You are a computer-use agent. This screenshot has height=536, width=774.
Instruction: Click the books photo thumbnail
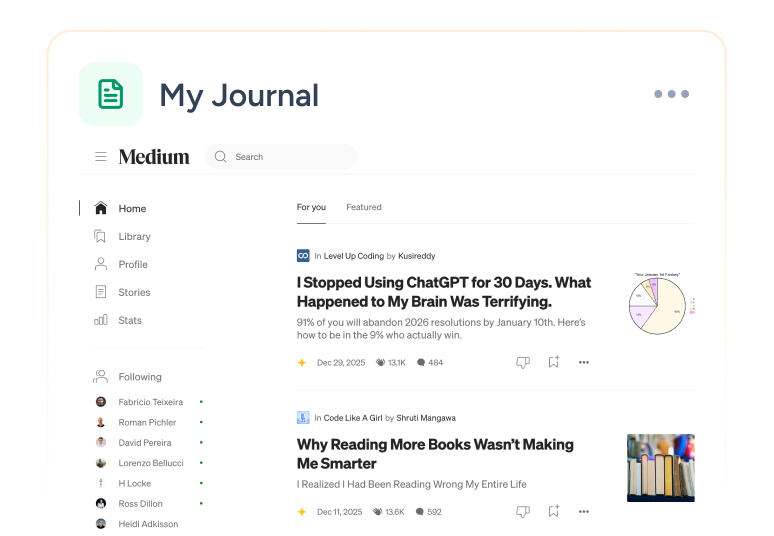tap(661, 468)
